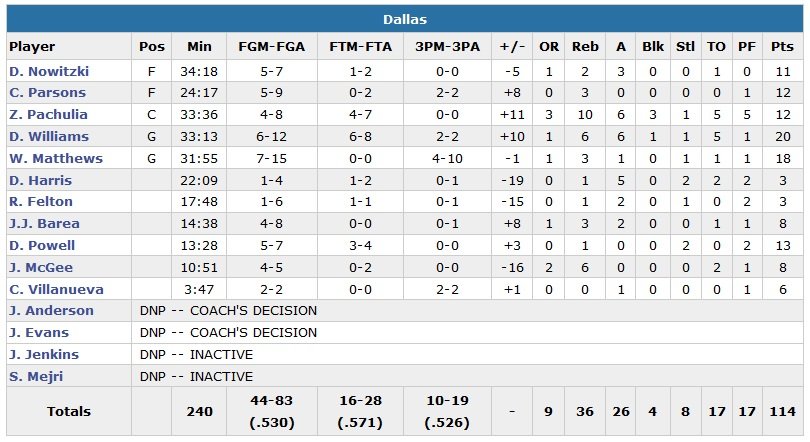Screen dimensions: 810x442
Task: Click J. Jenkins inactive player
Action: point(44,354)
